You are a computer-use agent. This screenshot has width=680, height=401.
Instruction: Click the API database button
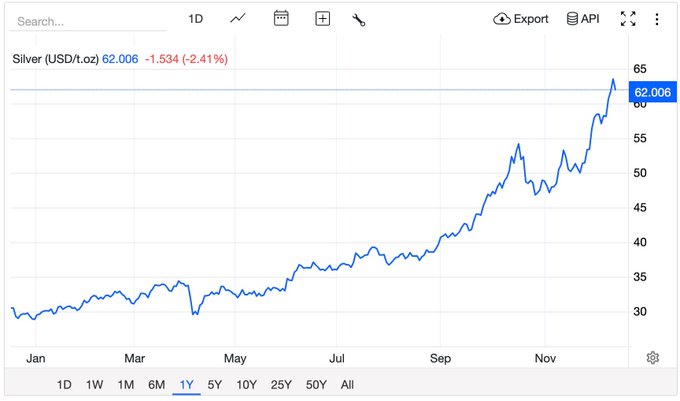click(x=583, y=19)
